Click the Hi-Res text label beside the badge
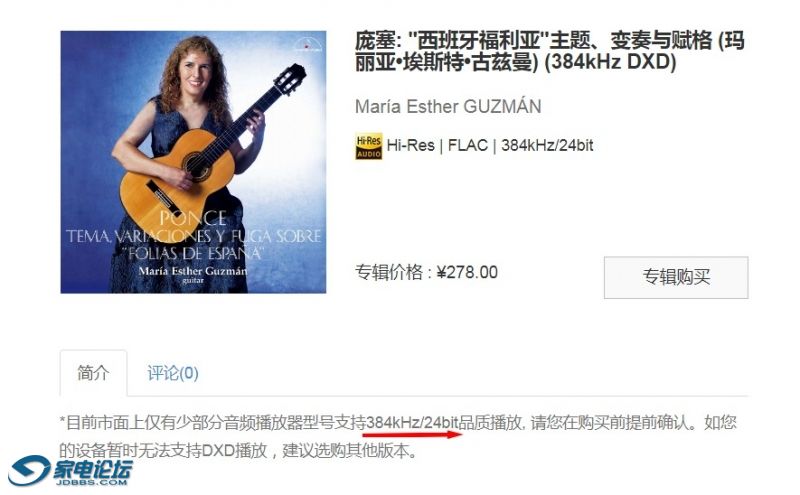This screenshot has height=495, width=800. [x=410, y=145]
